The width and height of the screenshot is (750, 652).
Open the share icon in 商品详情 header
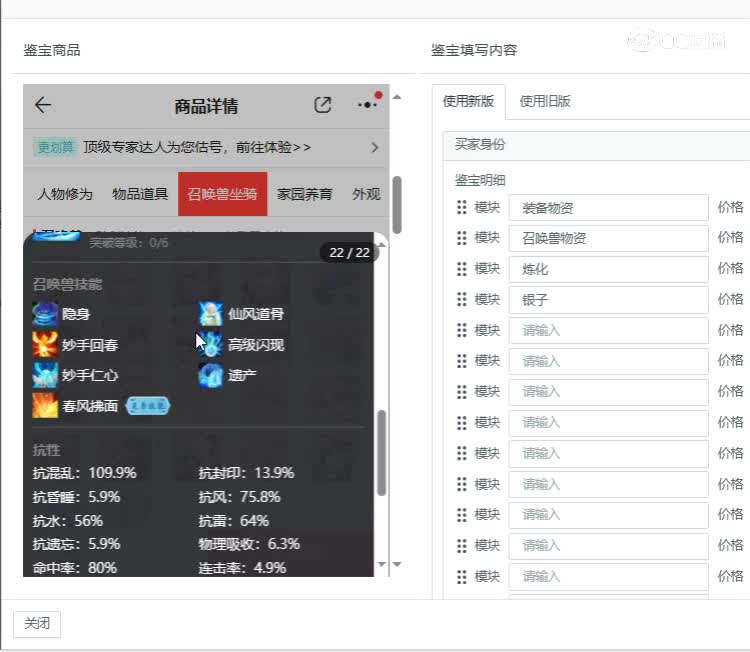[x=323, y=105]
